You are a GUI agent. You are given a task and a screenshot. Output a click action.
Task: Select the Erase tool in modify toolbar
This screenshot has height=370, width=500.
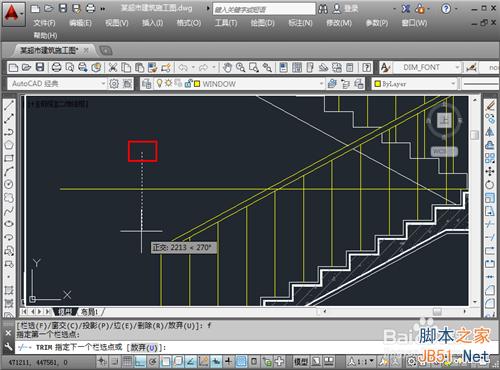click(490, 106)
